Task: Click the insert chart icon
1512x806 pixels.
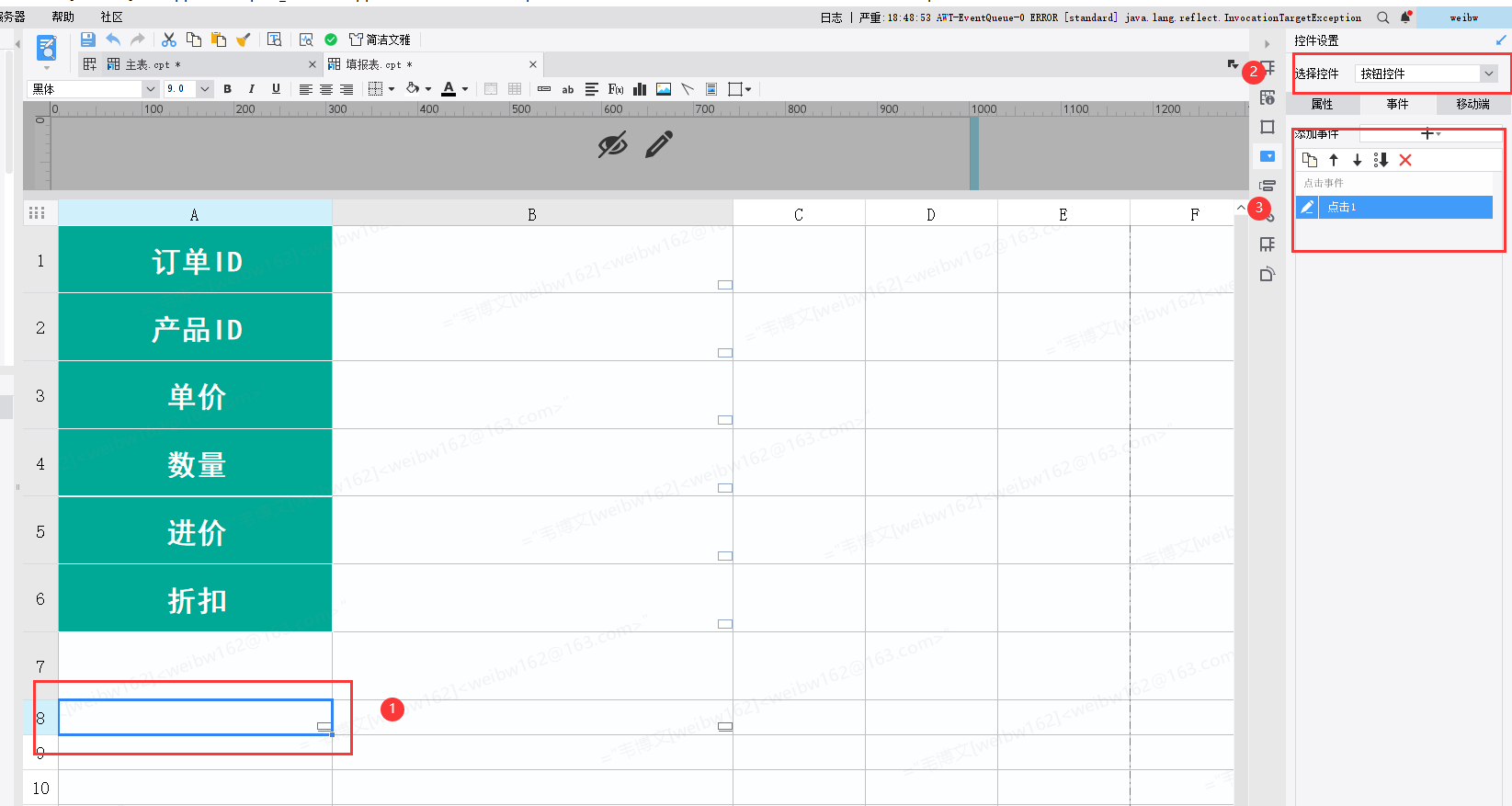Action: [640, 89]
